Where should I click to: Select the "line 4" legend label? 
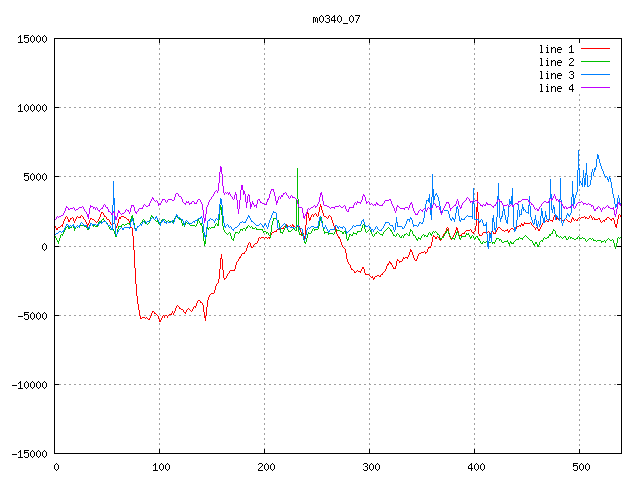[x=557, y=88]
